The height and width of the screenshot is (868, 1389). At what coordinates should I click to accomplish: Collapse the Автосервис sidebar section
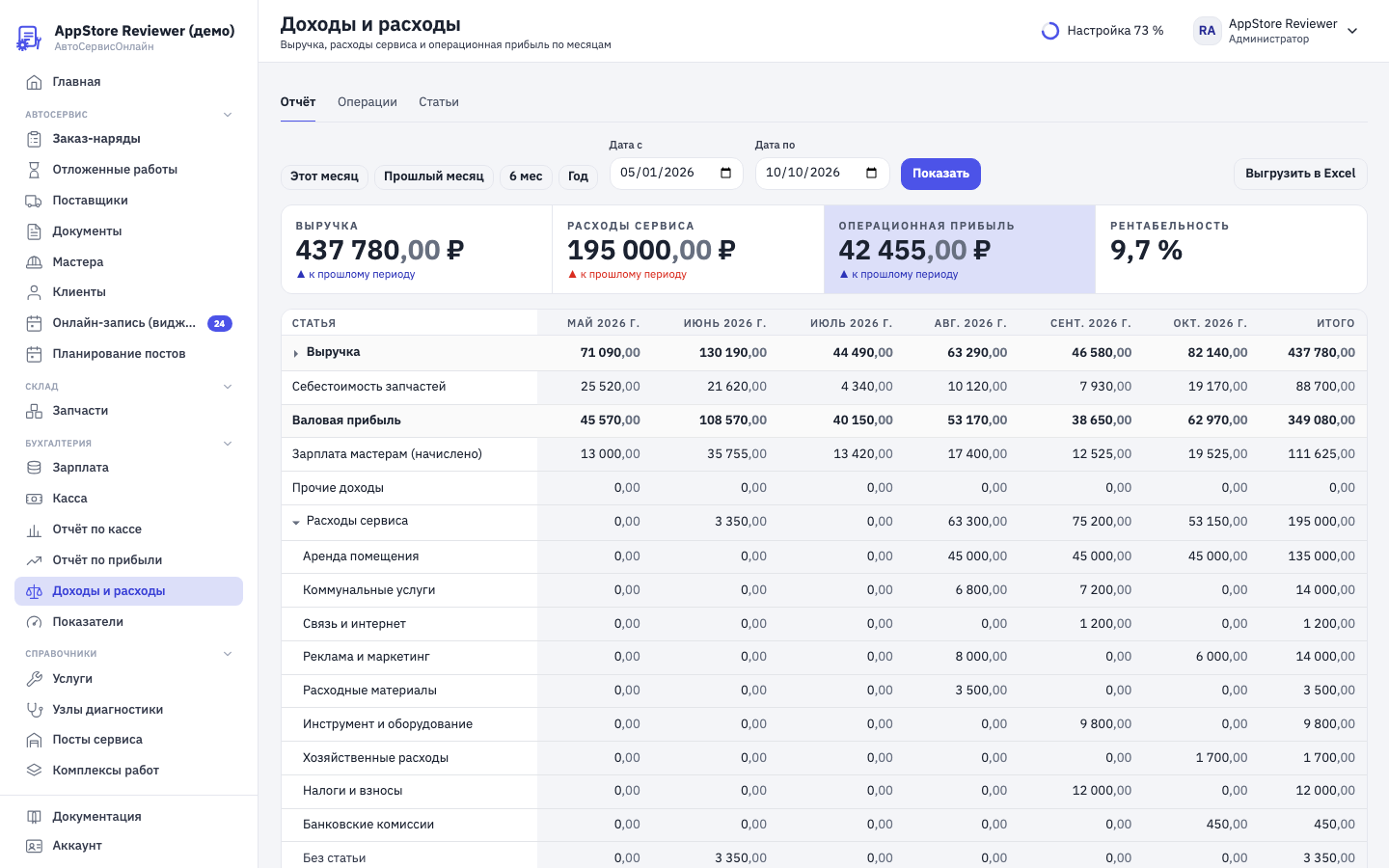(228, 115)
